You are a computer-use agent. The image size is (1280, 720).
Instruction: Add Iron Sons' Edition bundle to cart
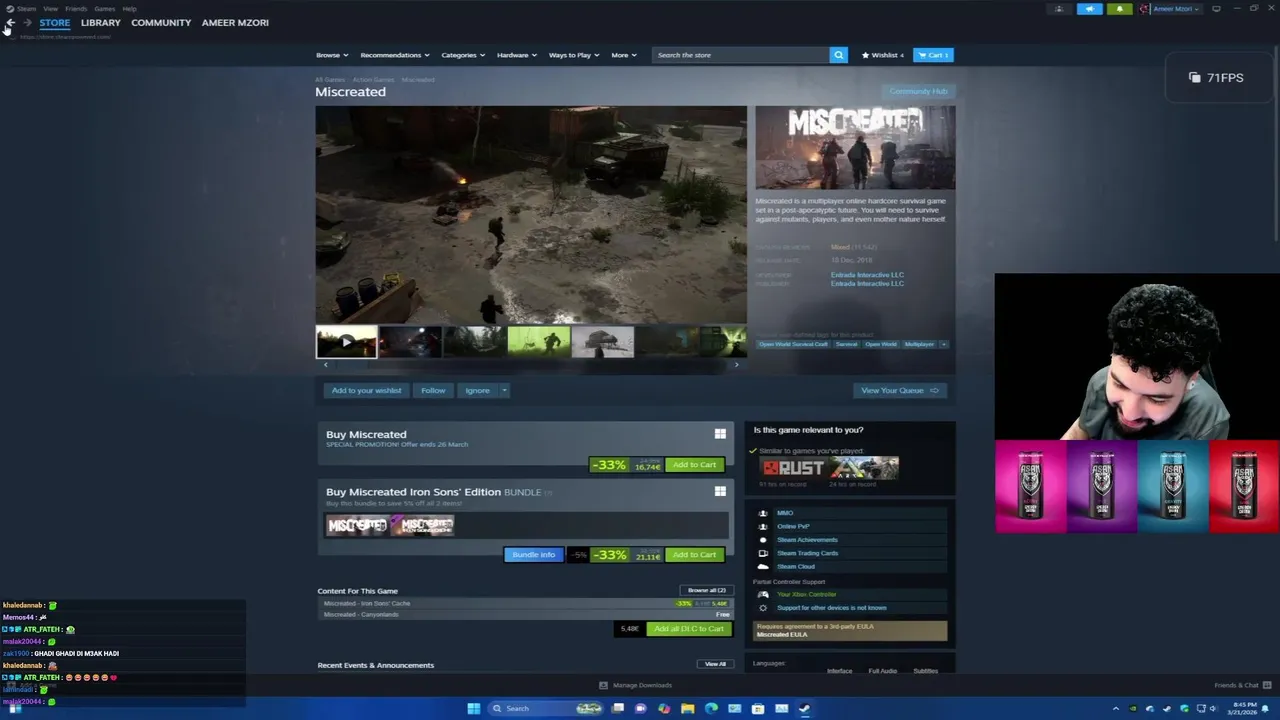(x=694, y=555)
